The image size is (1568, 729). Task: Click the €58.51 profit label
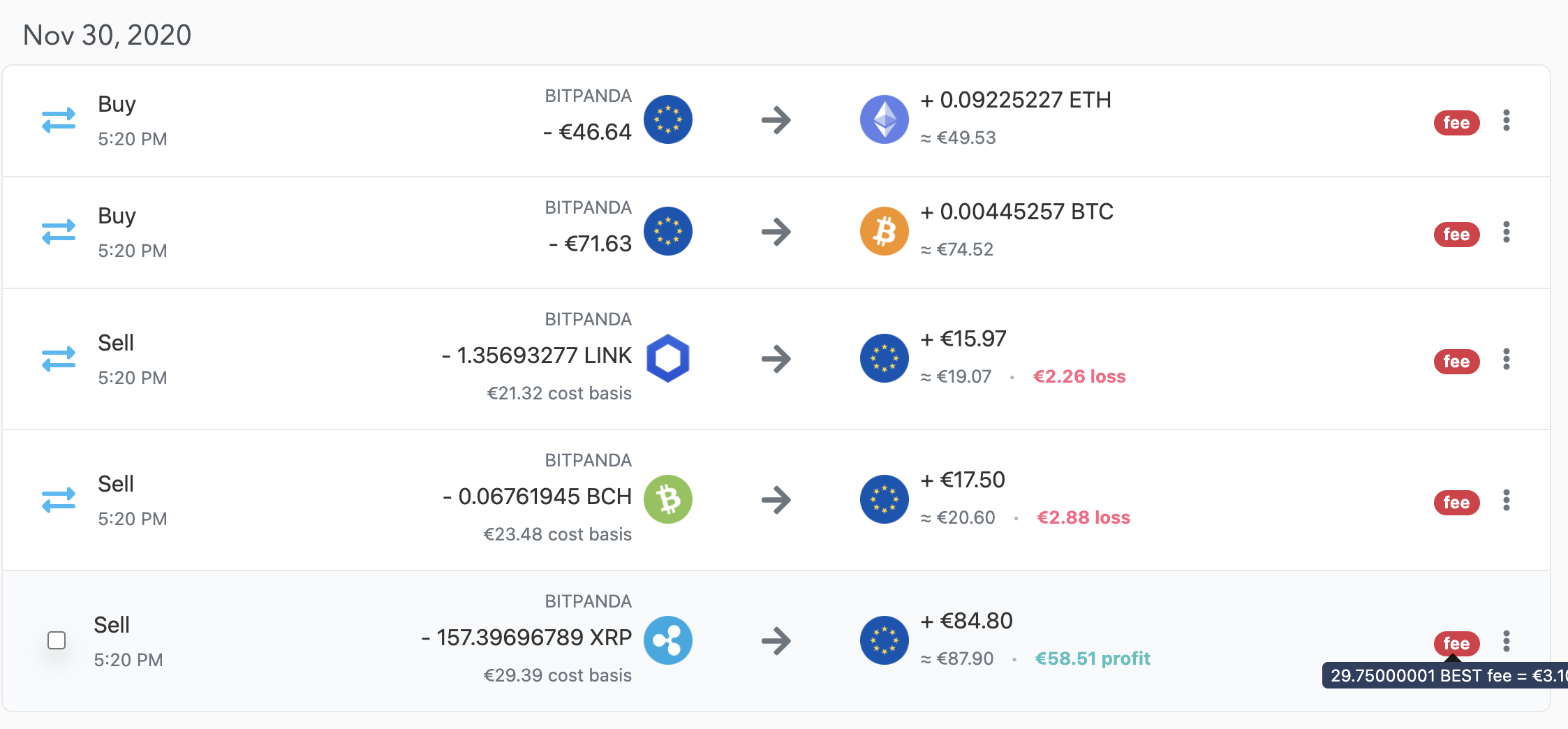point(1093,658)
